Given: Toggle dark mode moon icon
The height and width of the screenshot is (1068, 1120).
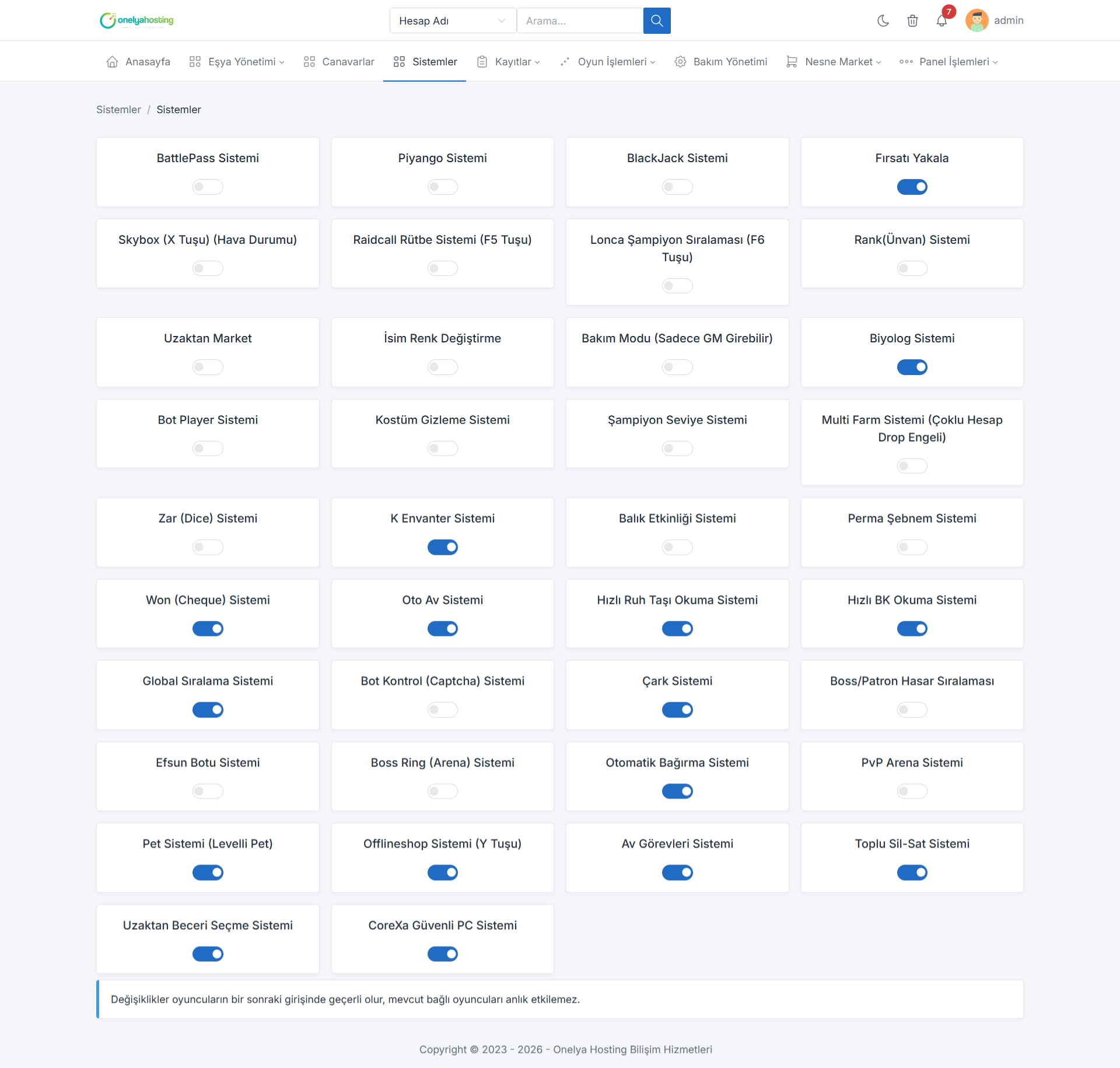Looking at the screenshot, I should [x=883, y=20].
